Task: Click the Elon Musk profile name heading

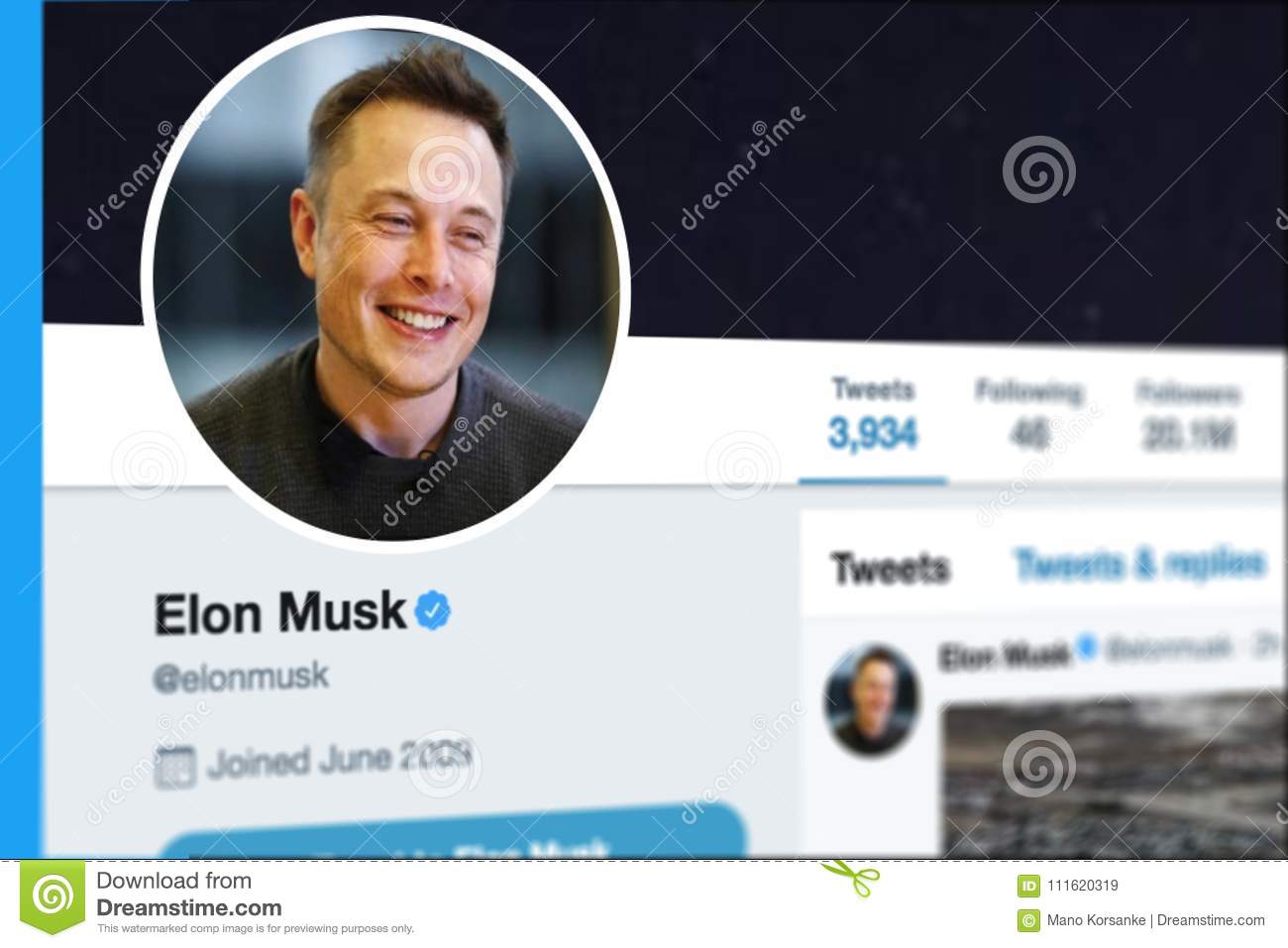Action: tap(279, 611)
